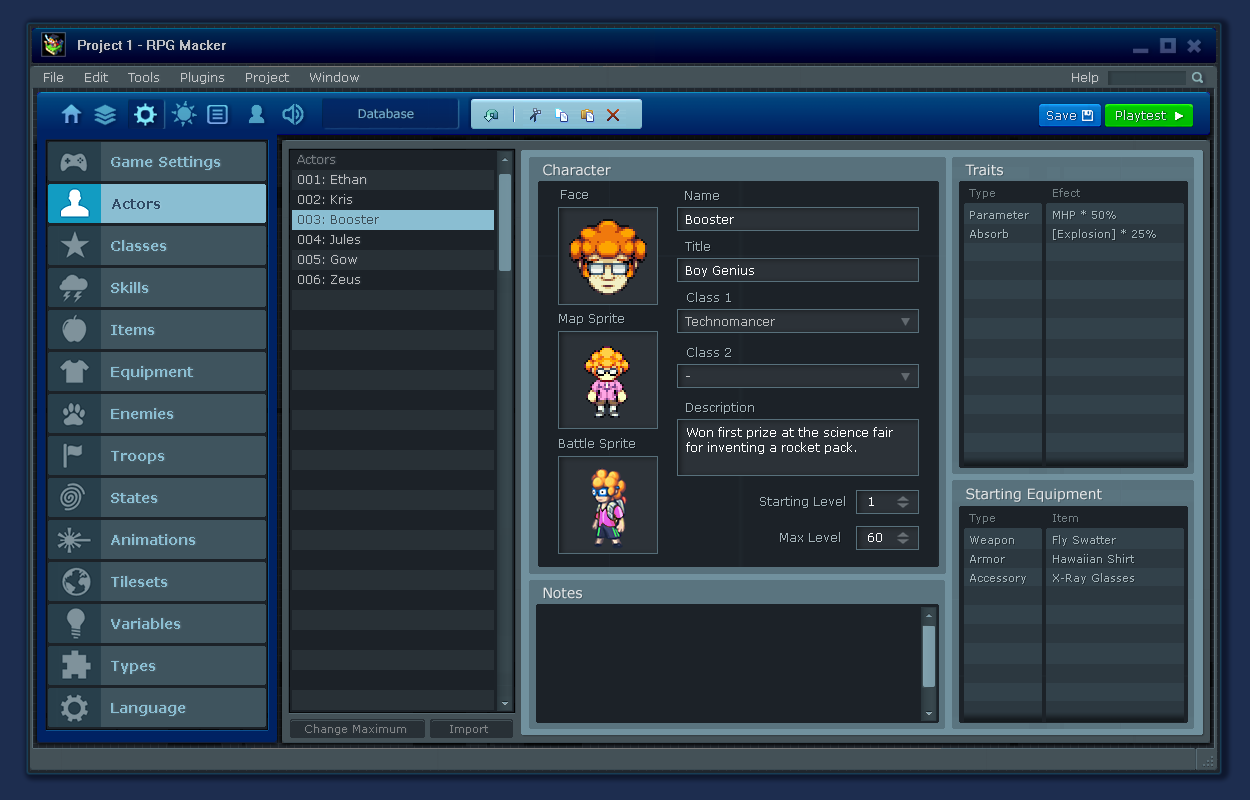Select actor 002: Kris
1250x800 pixels.
(x=393, y=200)
